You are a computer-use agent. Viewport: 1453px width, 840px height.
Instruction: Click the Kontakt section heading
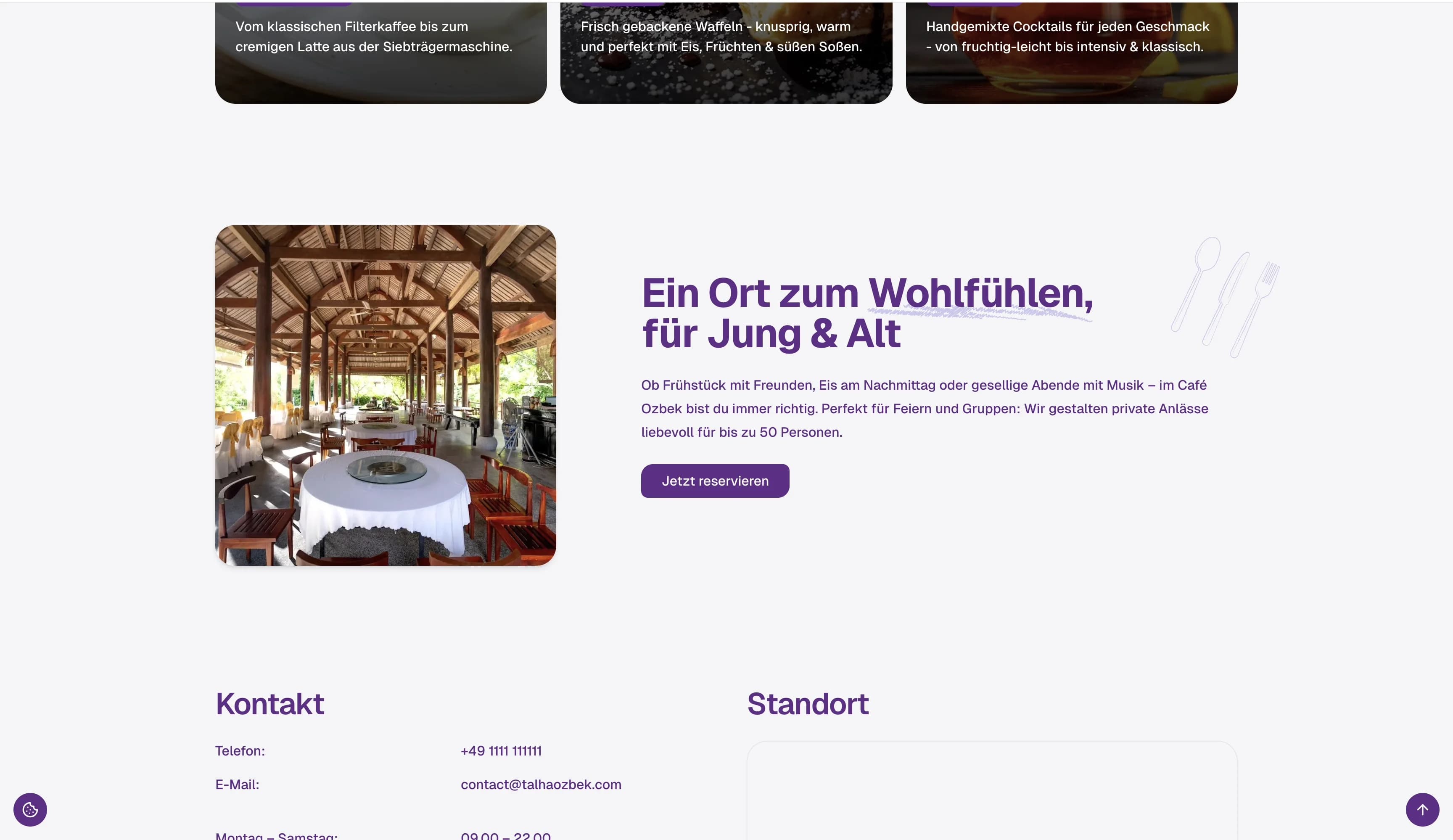[x=270, y=704]
